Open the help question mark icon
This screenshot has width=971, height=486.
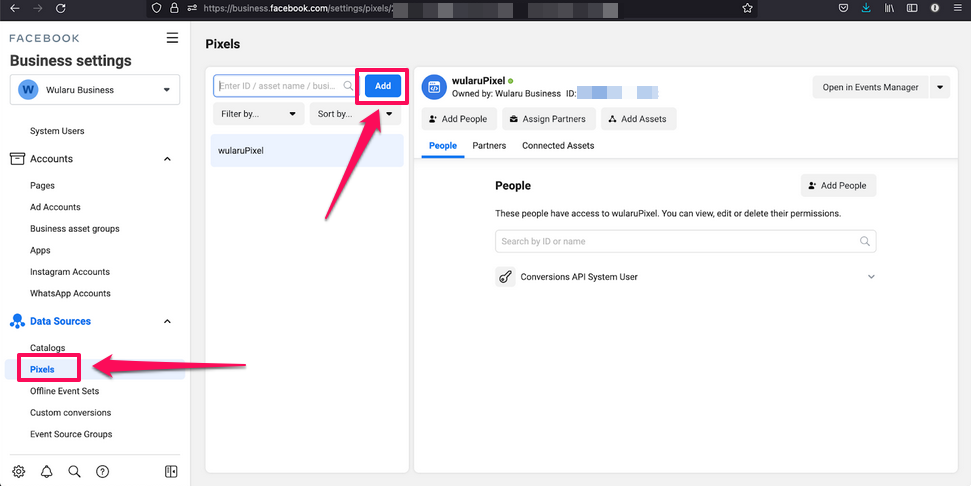coord(103,472)
